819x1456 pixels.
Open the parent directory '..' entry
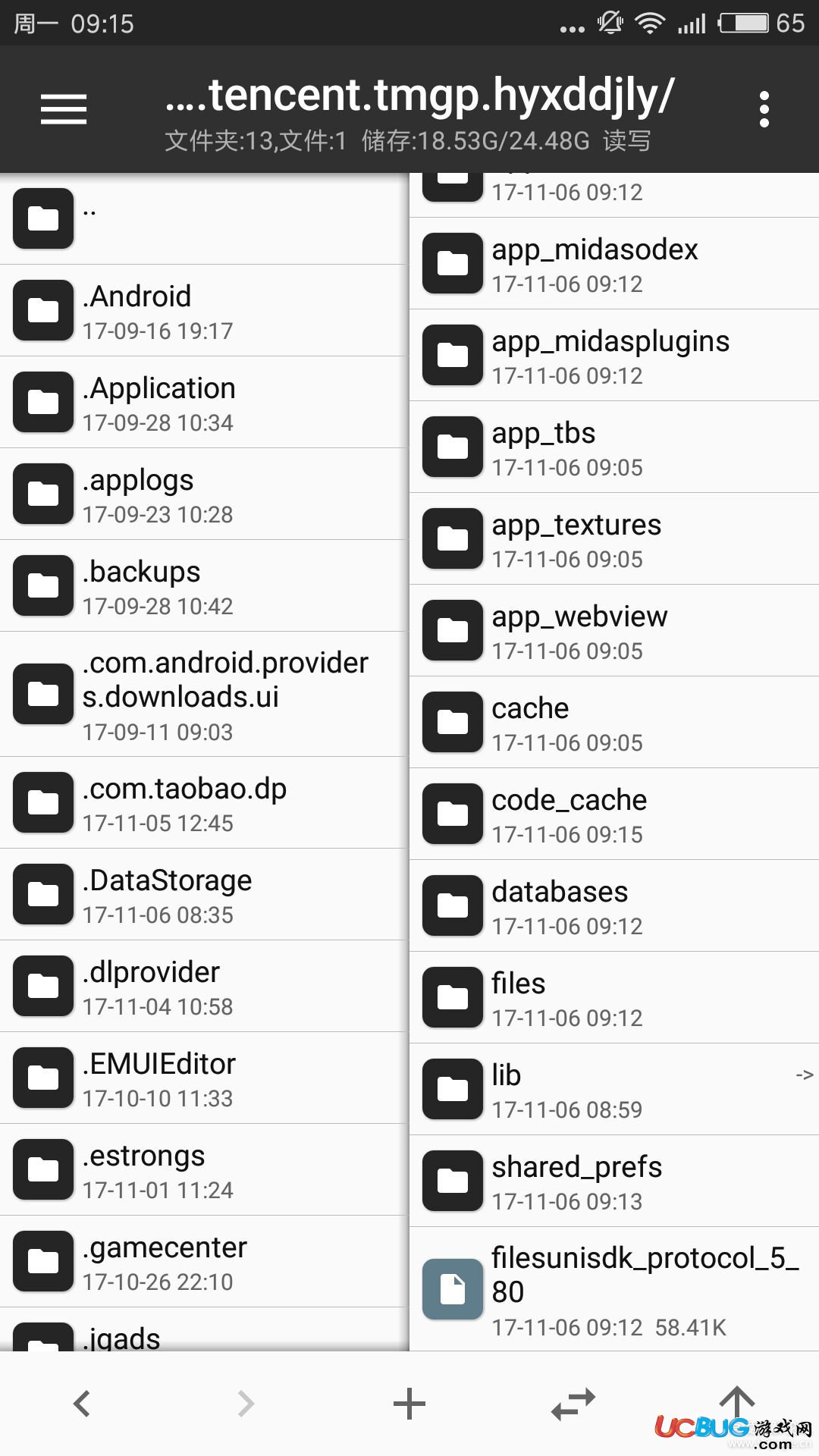click(x=204, y=218)
